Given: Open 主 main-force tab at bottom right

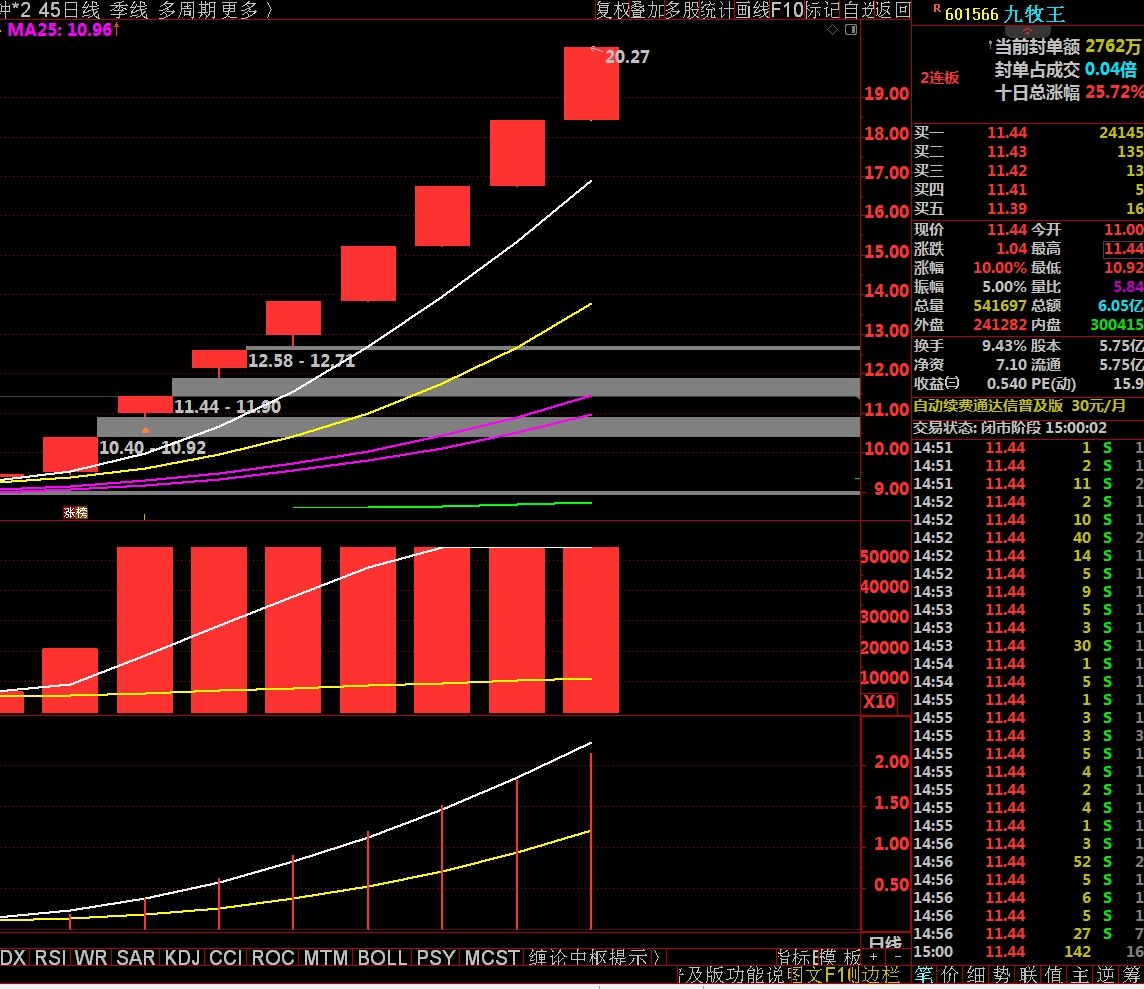Looking at the screenshot, I should [x=1080, y=974].
